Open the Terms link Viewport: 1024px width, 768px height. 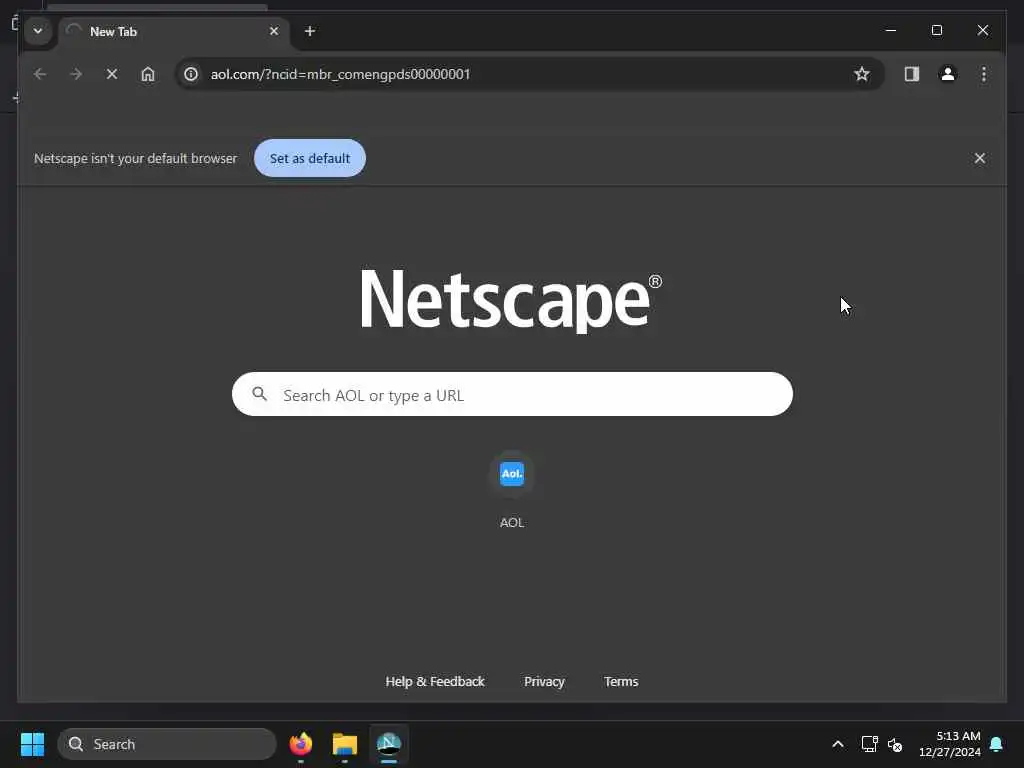point(621,682)
